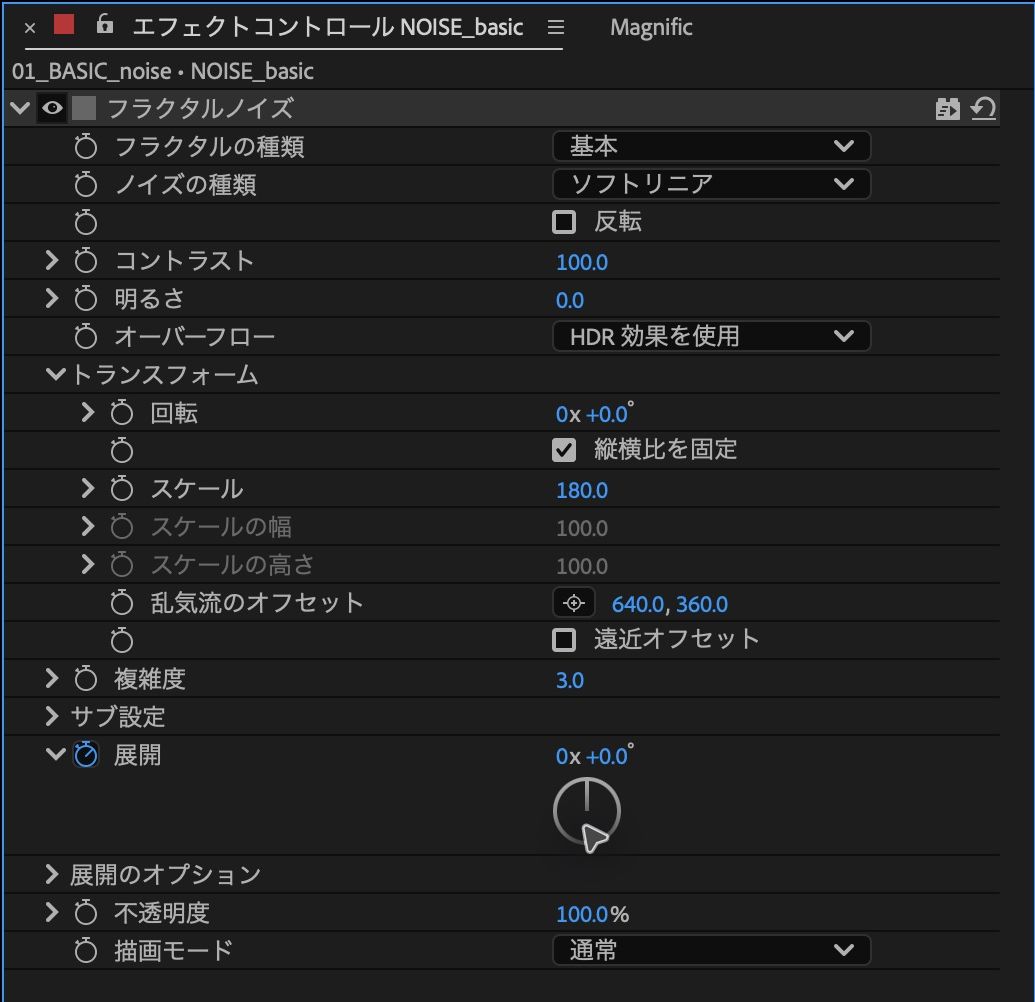This screenshot has height=1002, width=1035.
Task: Toggle active blue stopwatch for 展開
Action: click(x=86, y=754)
